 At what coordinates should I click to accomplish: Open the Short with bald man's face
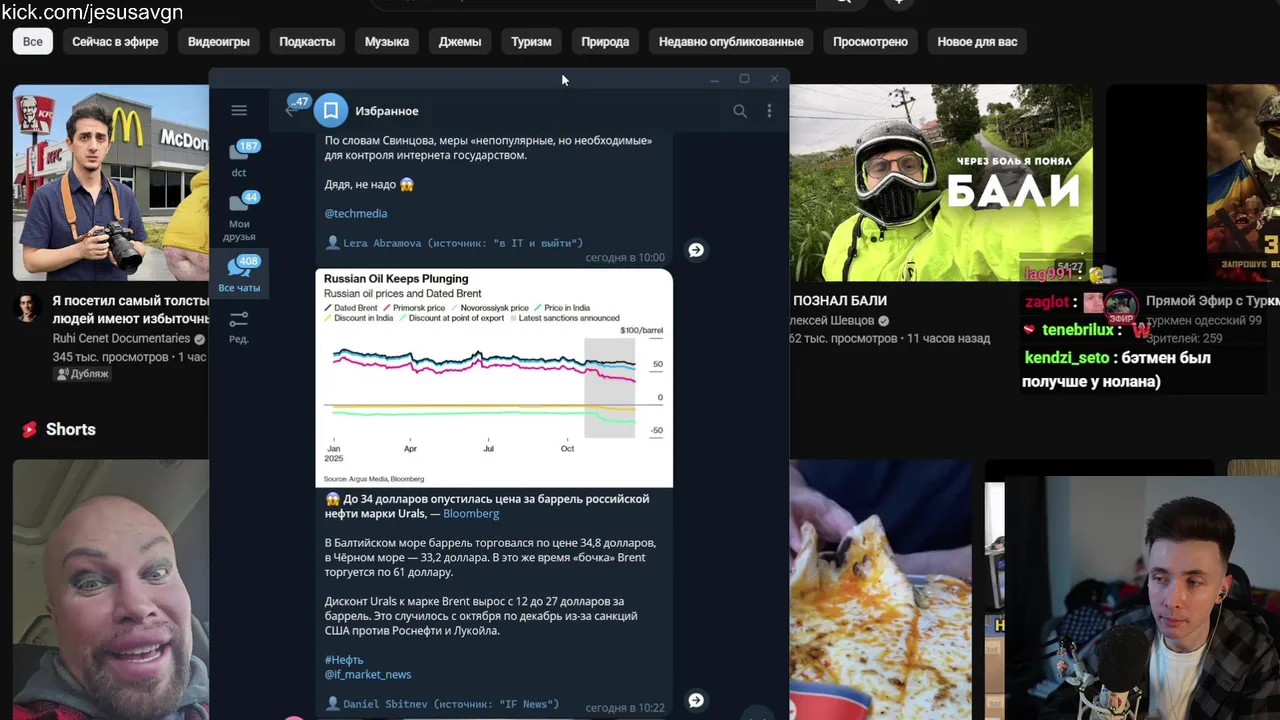[111, 590]
